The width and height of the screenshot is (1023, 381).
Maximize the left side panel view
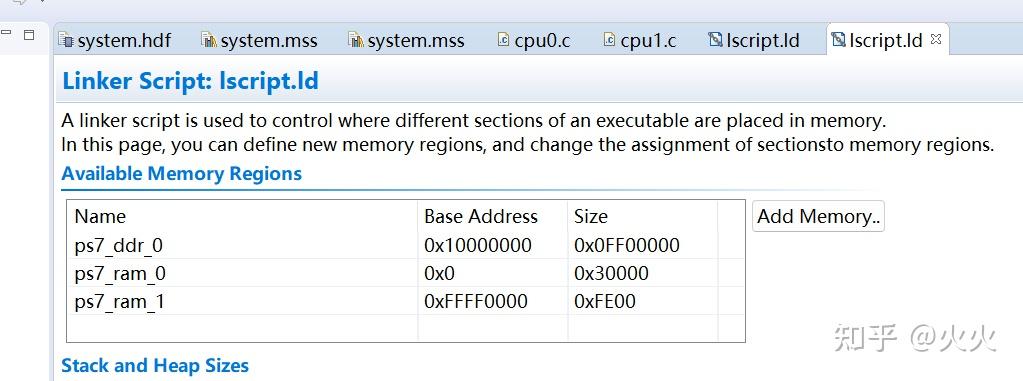[29, 34]
